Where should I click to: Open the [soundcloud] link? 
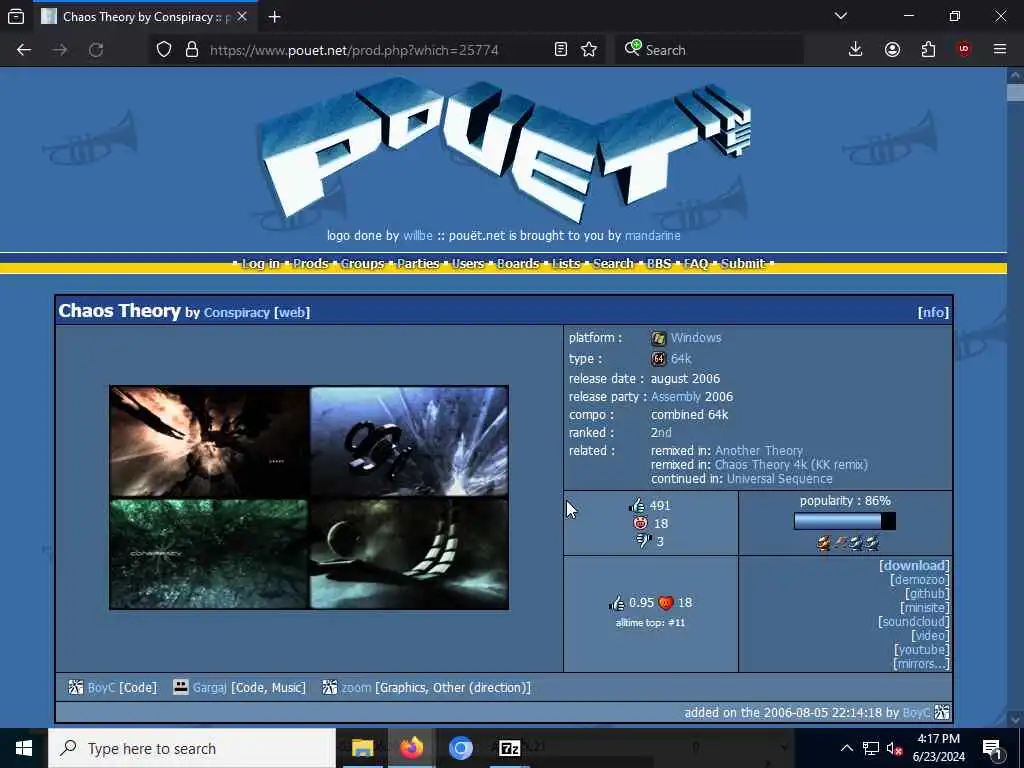(x=914, y=622)
